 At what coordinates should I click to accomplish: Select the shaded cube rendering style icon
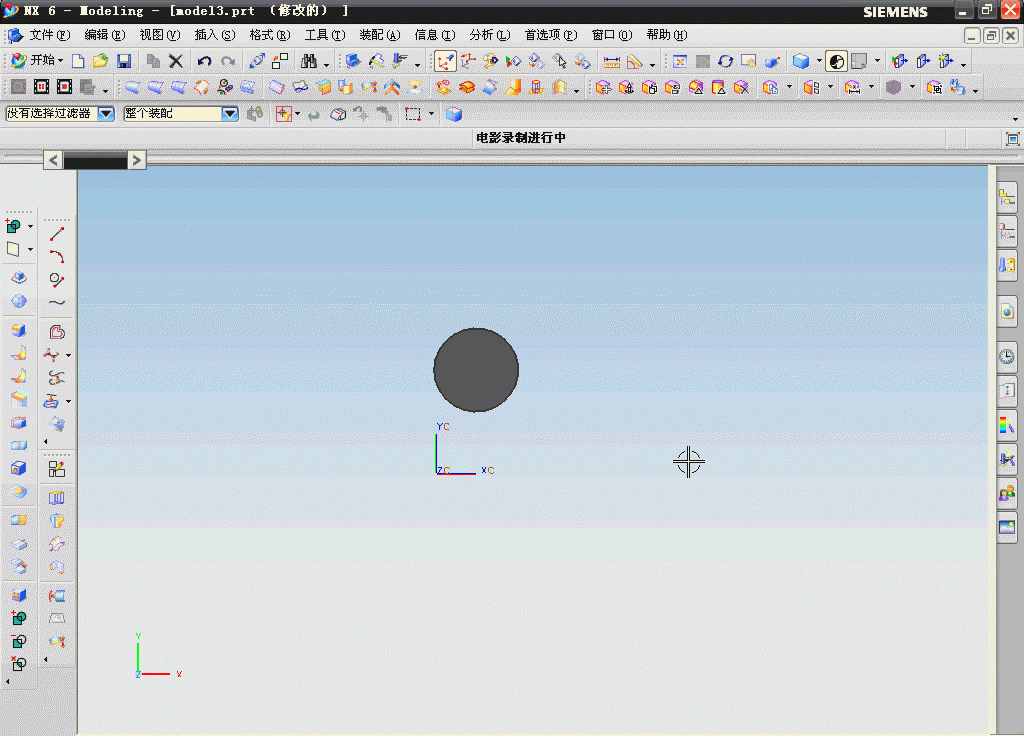(x=801, y=61)
